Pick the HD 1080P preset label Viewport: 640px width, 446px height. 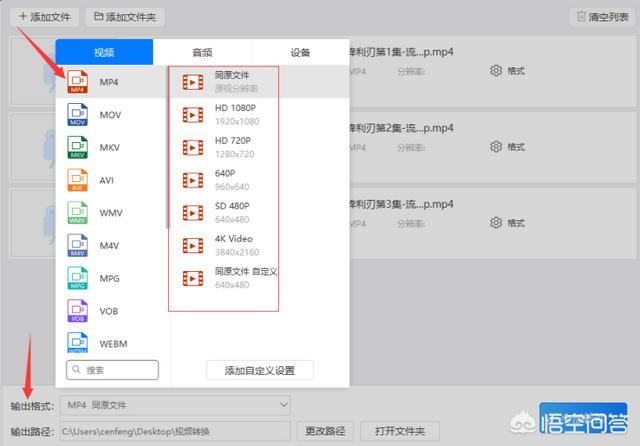[235, 108]
